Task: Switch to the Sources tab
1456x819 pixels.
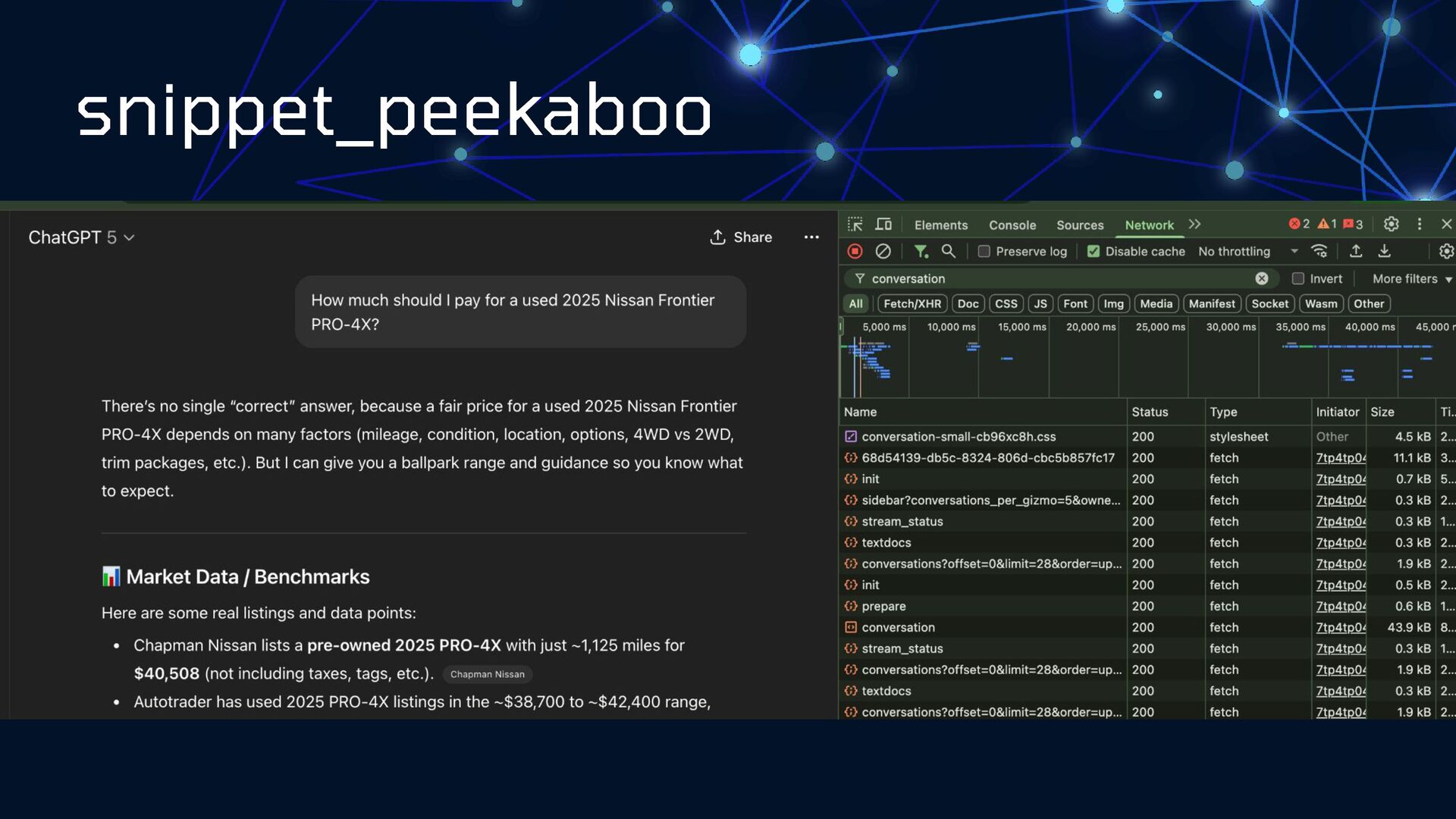Action: tap(1080, 224)
